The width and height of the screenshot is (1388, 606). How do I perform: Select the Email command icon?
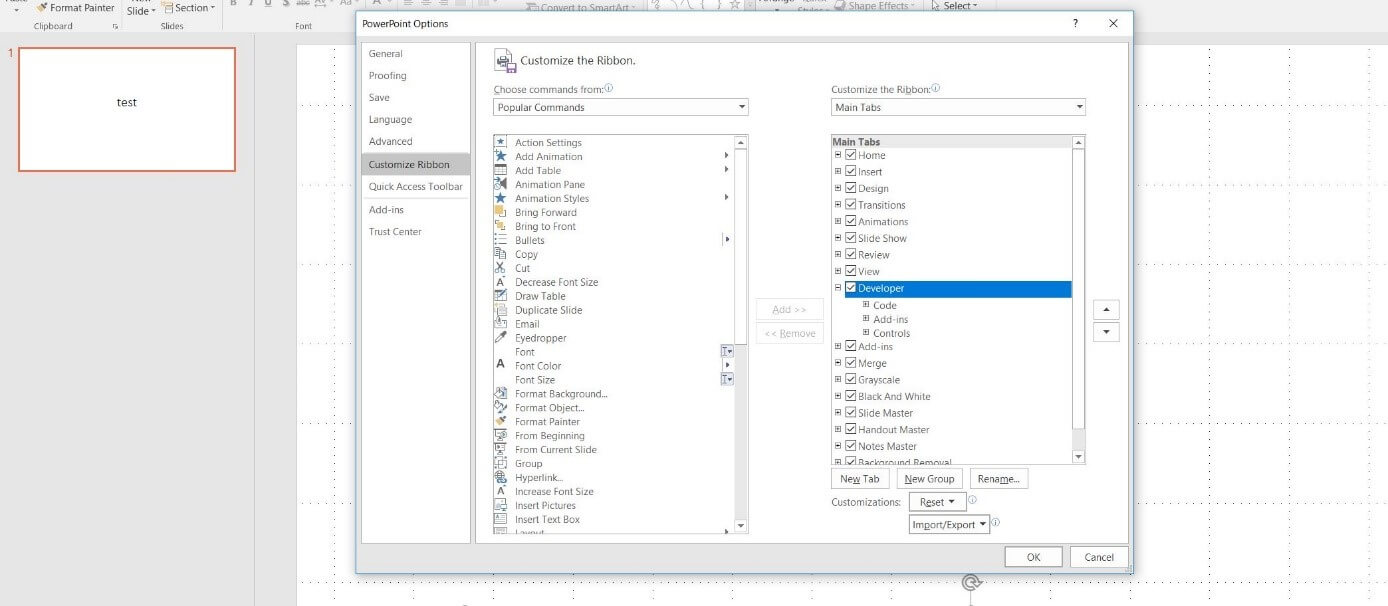coord(501,324)
